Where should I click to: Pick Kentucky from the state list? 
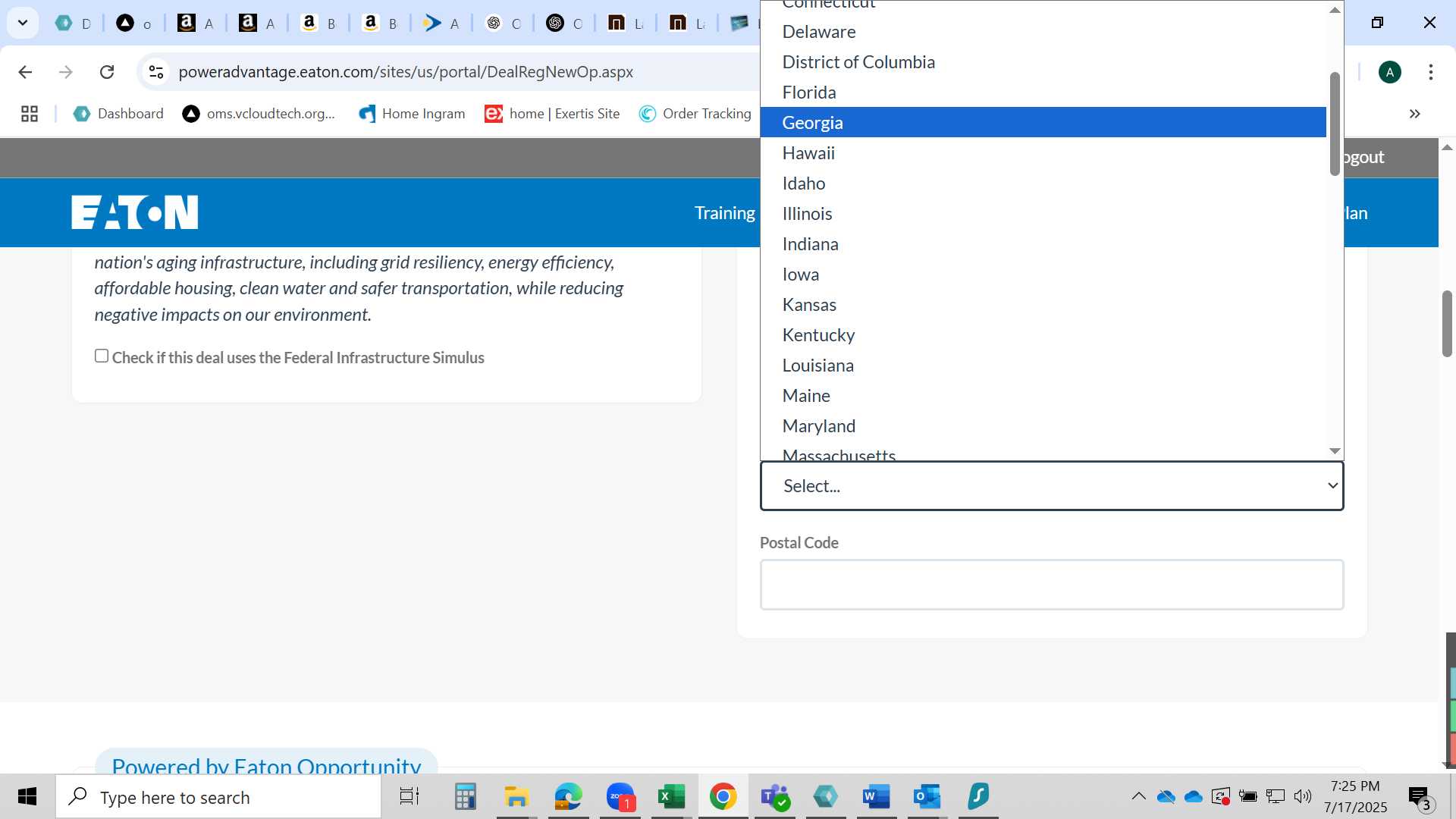click(1043, 335)
